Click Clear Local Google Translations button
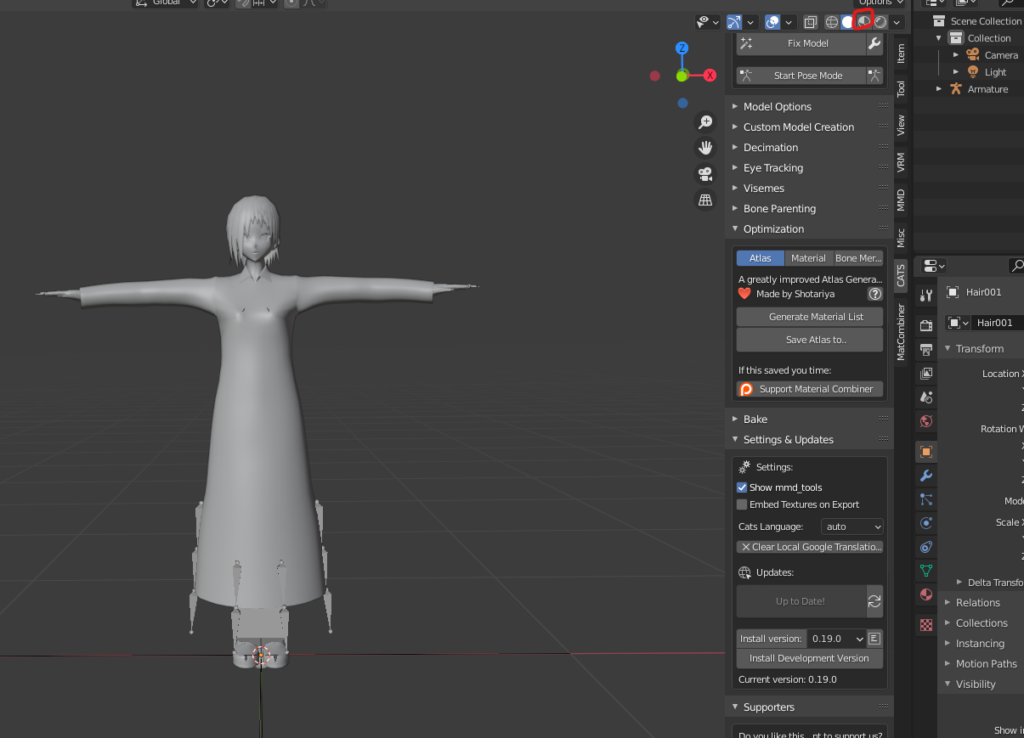Viewport: 1024px width, 738px height. [810, 547]
